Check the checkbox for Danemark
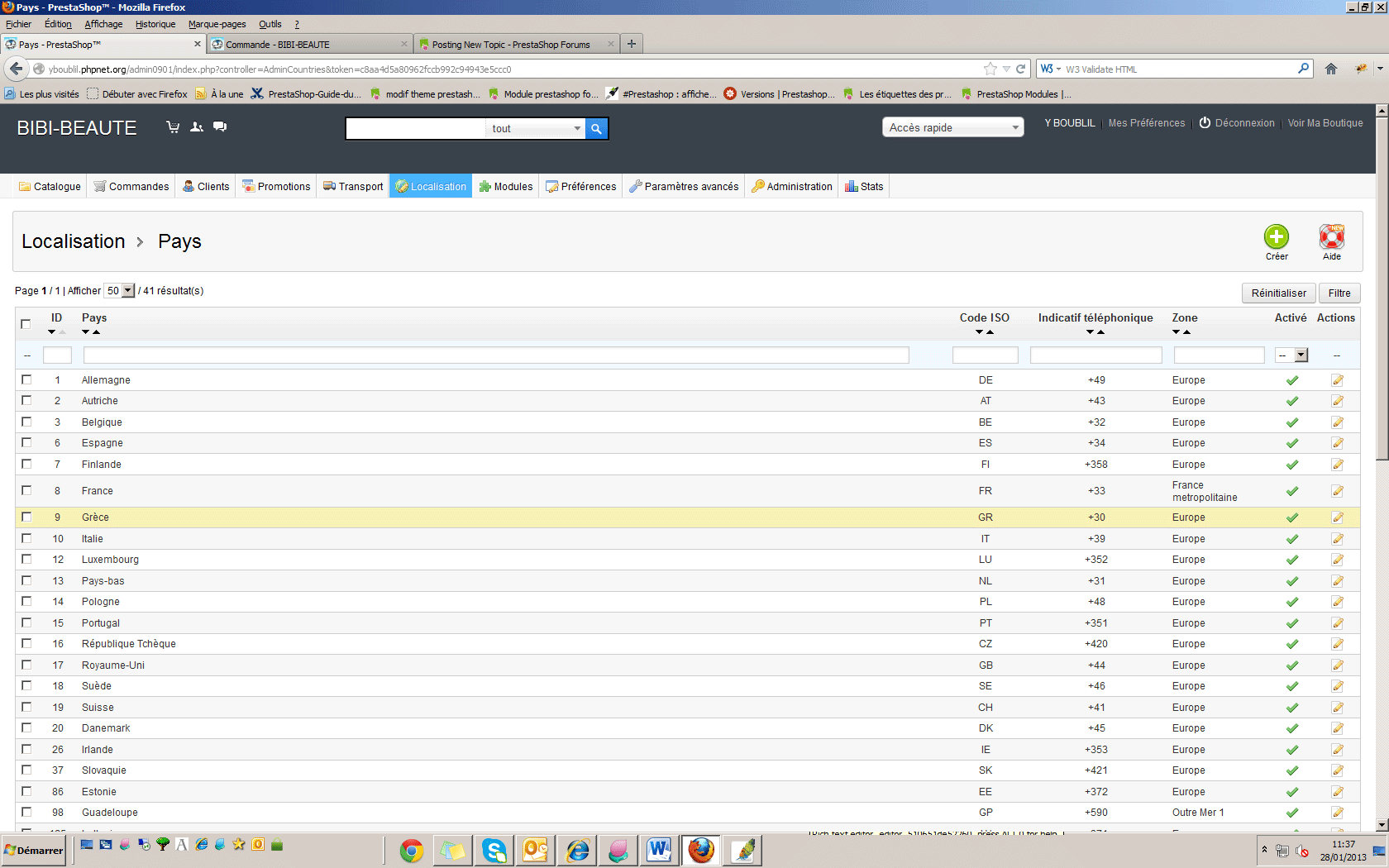The width and height of the screenshot is (1389, 868). point(26,727)
